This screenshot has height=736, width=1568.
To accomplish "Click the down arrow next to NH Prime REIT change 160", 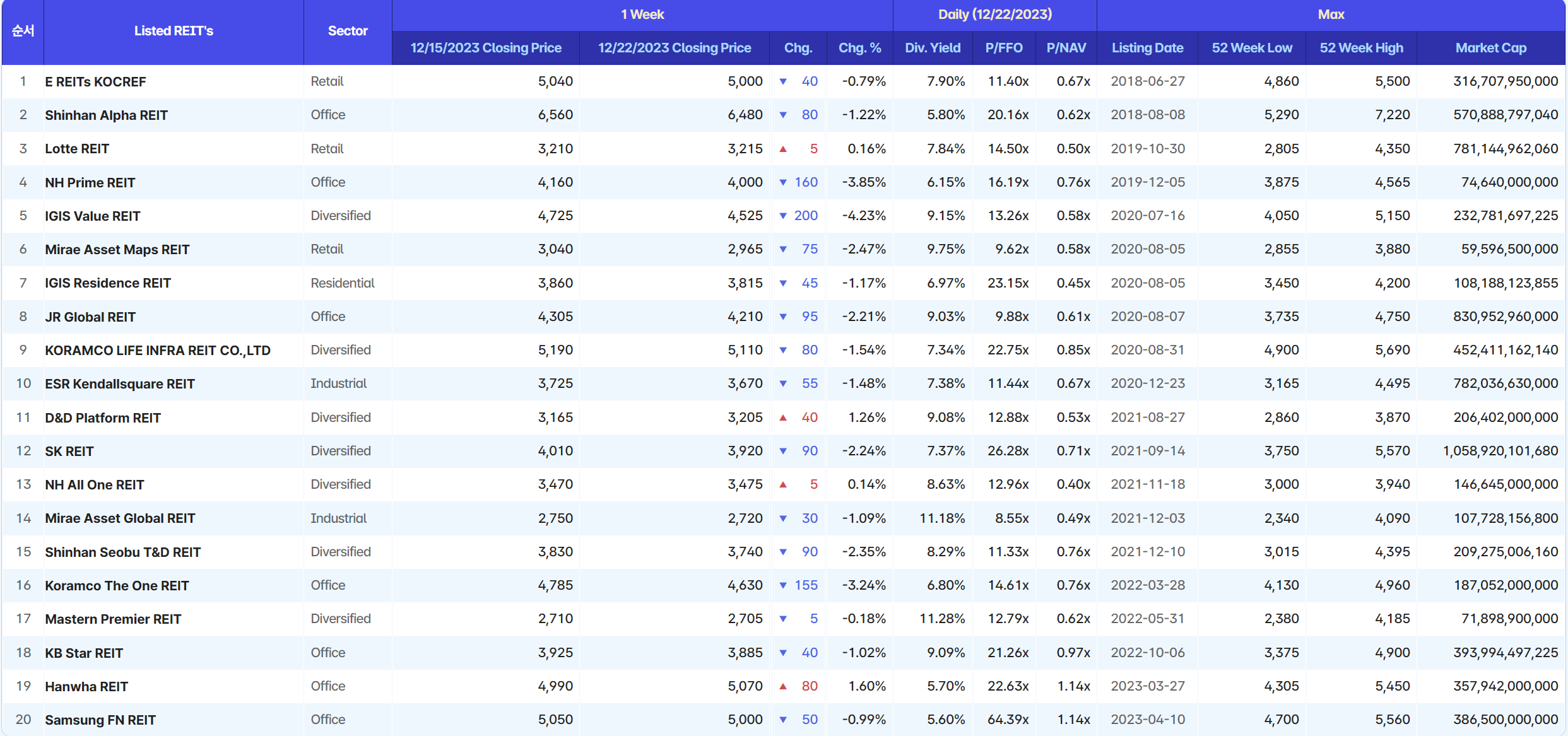I will [x=783, y=182].
